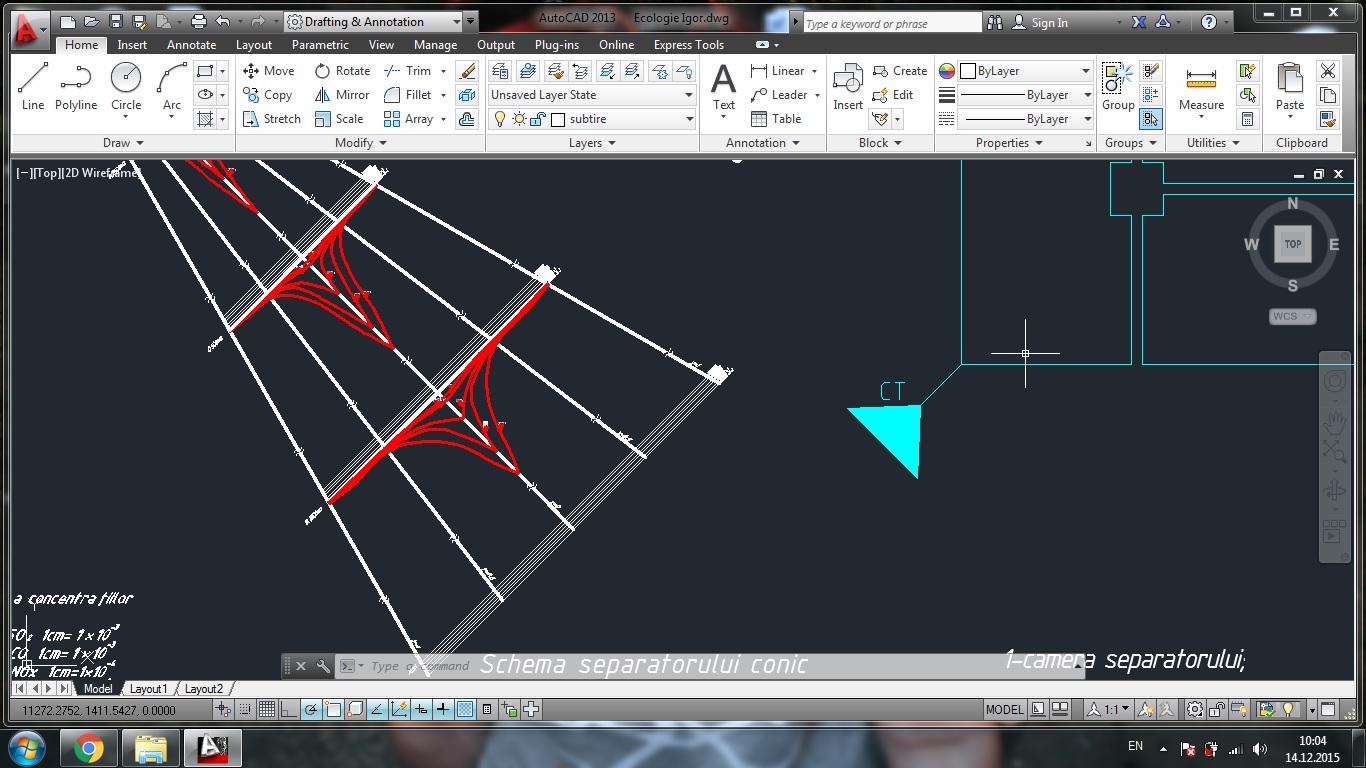Switch to the Layout1 tab
The image size is (1366, 768).
(148, 689)
